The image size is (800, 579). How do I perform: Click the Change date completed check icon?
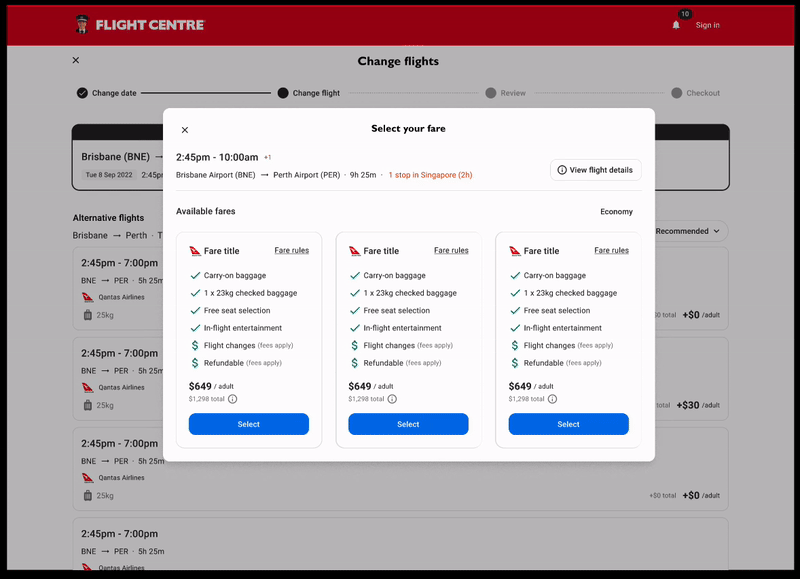coord(82,93)
